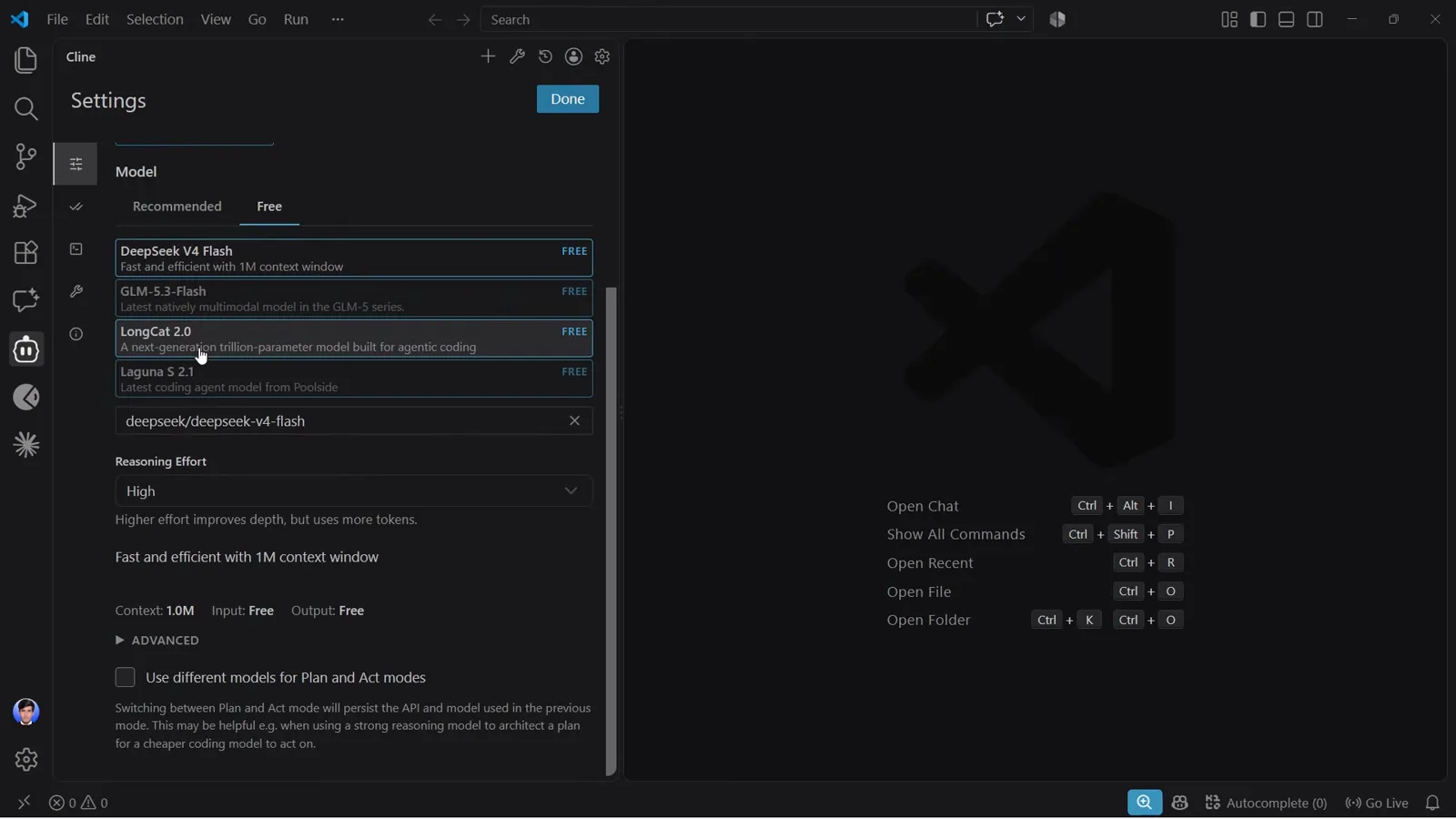Screen dimensions: 1456x819
Task: Open the About info settings section
Action: (76, 335)
